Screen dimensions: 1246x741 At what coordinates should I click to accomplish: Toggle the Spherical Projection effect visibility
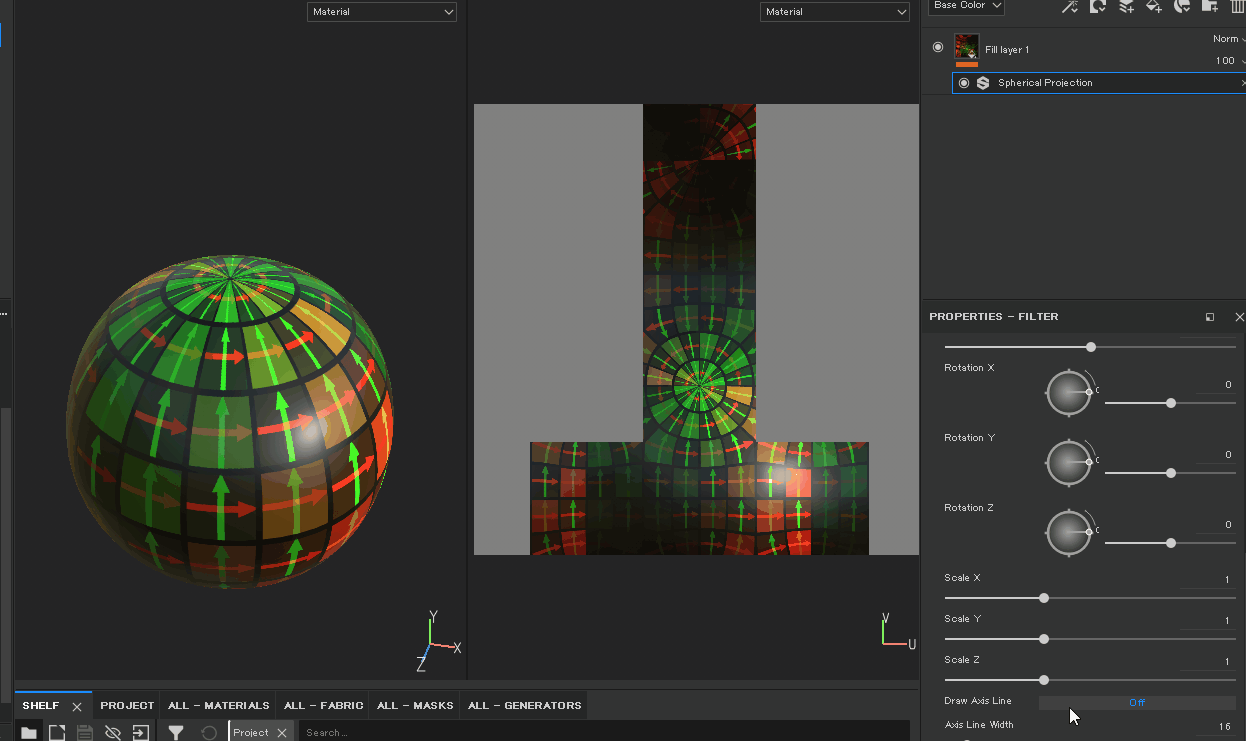963,83
